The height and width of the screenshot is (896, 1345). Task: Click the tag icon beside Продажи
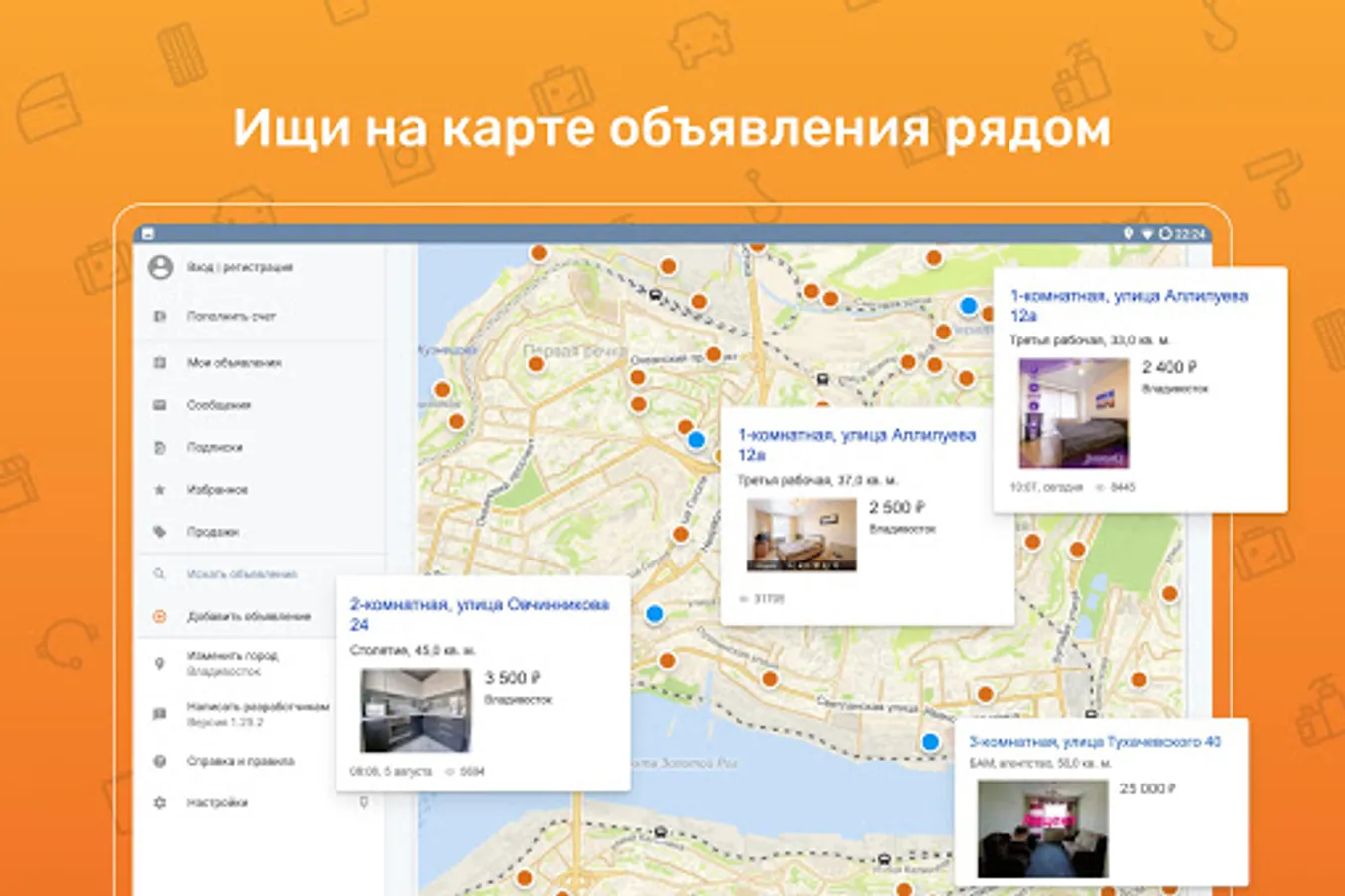[160, 532]
